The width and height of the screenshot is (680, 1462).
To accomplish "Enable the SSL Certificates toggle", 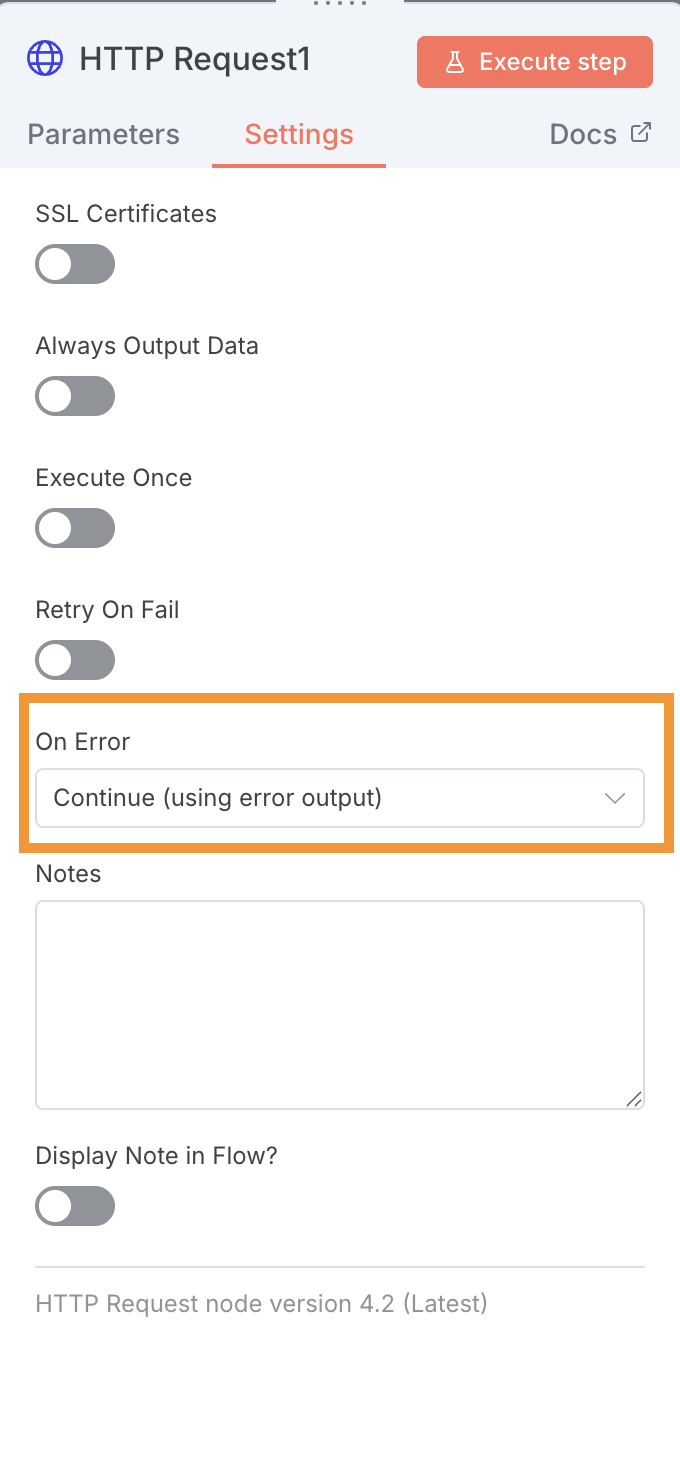I will pyautogui.click(x=75, y=265).
